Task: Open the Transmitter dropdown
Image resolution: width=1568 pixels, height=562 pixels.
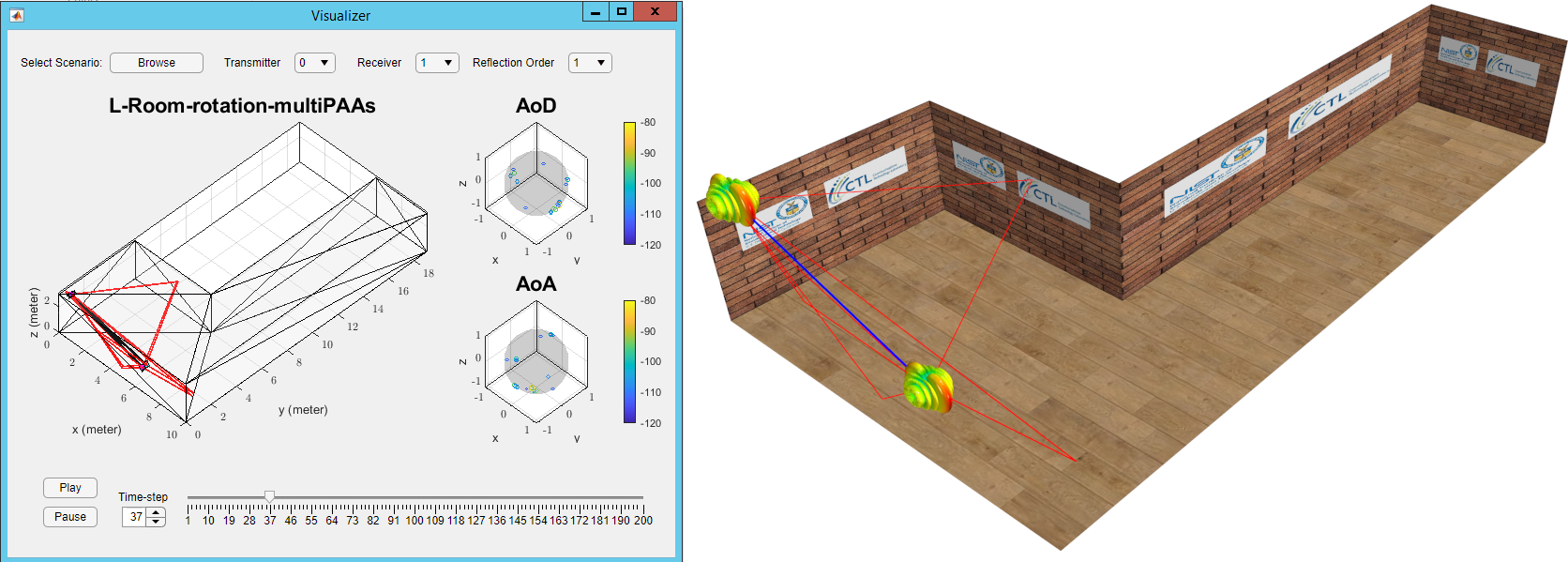Action: [x=314, y=63]
